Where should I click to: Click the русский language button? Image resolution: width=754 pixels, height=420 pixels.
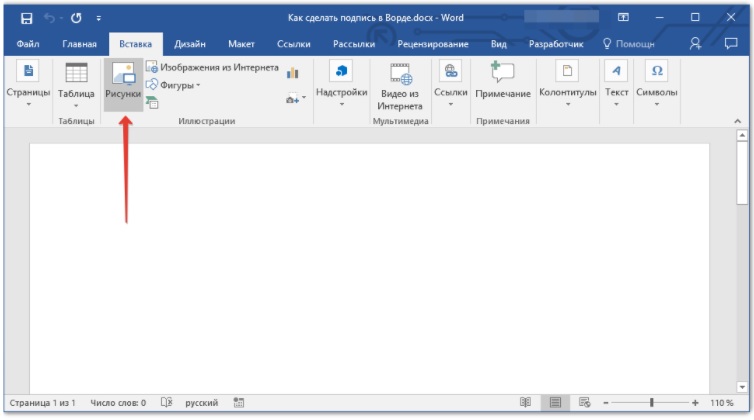[x=202, y=402]
